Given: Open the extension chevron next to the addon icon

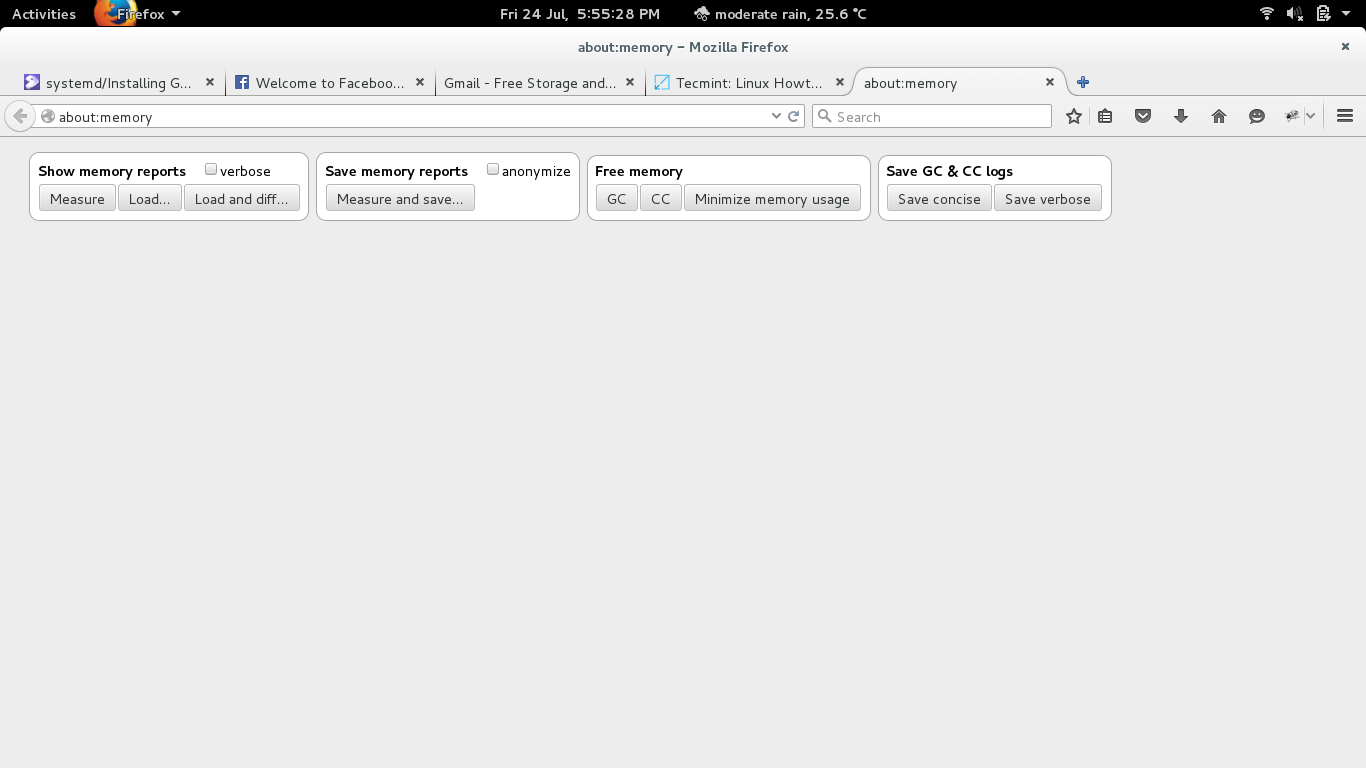Looking at the screenshot, I should pyautogui.click(x=1310, y=116).
